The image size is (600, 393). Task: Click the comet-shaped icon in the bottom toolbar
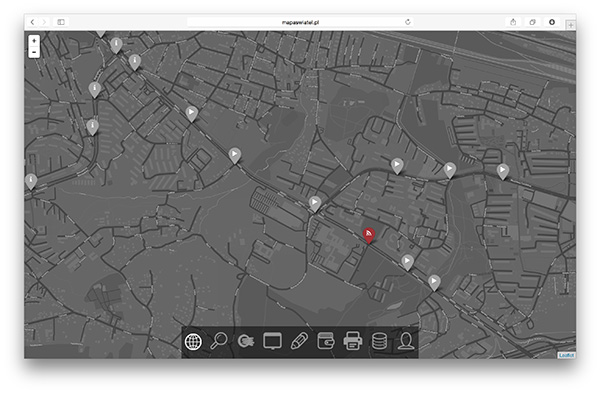[246, 341]
